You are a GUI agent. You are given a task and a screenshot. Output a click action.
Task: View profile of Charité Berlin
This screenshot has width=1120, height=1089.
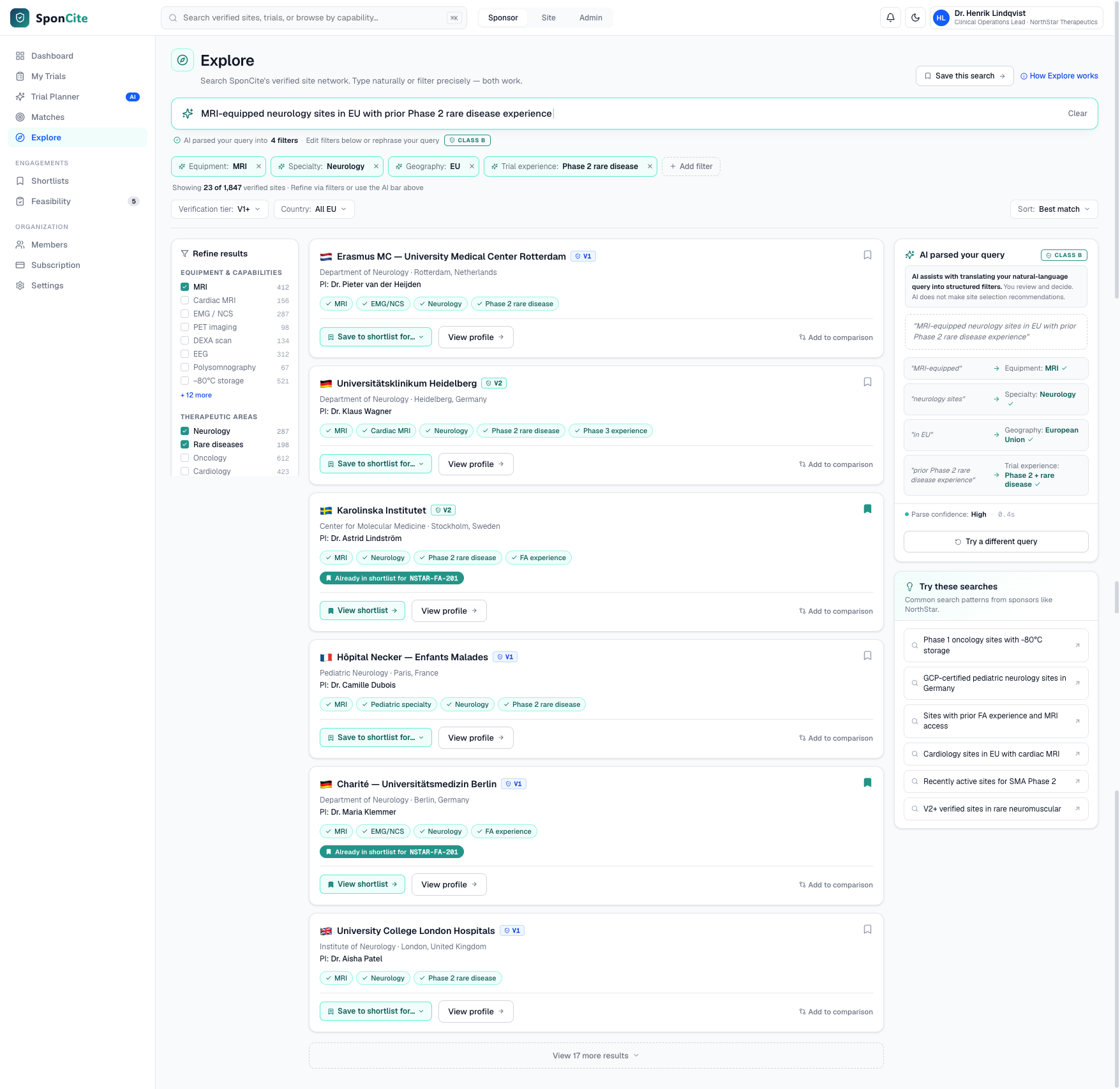click(449, 884)
